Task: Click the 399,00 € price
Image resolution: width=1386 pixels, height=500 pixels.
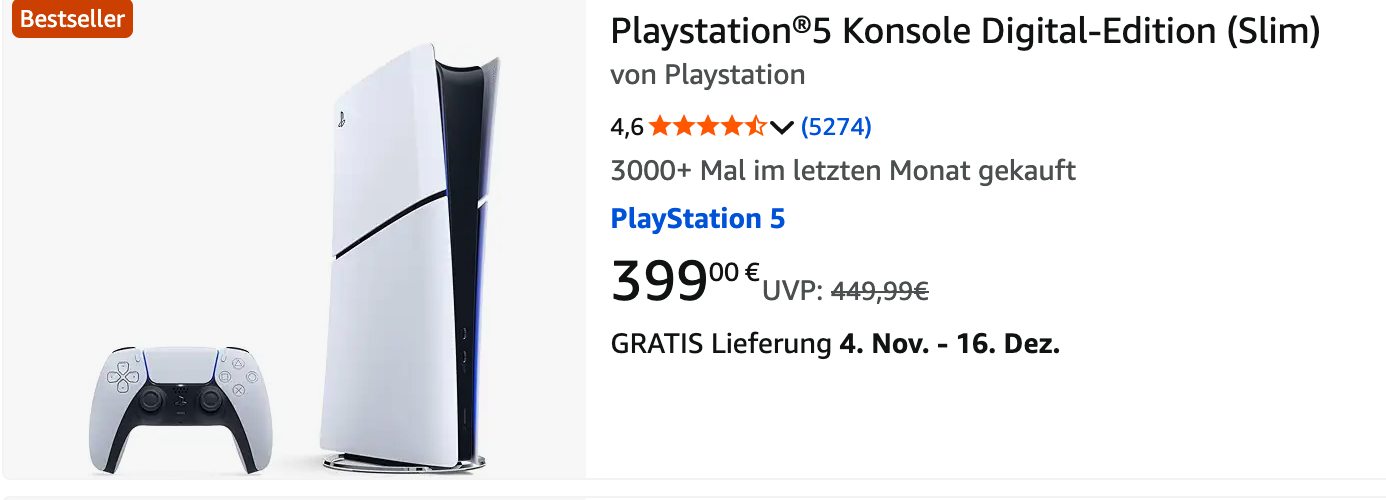Action: (685, 280)
